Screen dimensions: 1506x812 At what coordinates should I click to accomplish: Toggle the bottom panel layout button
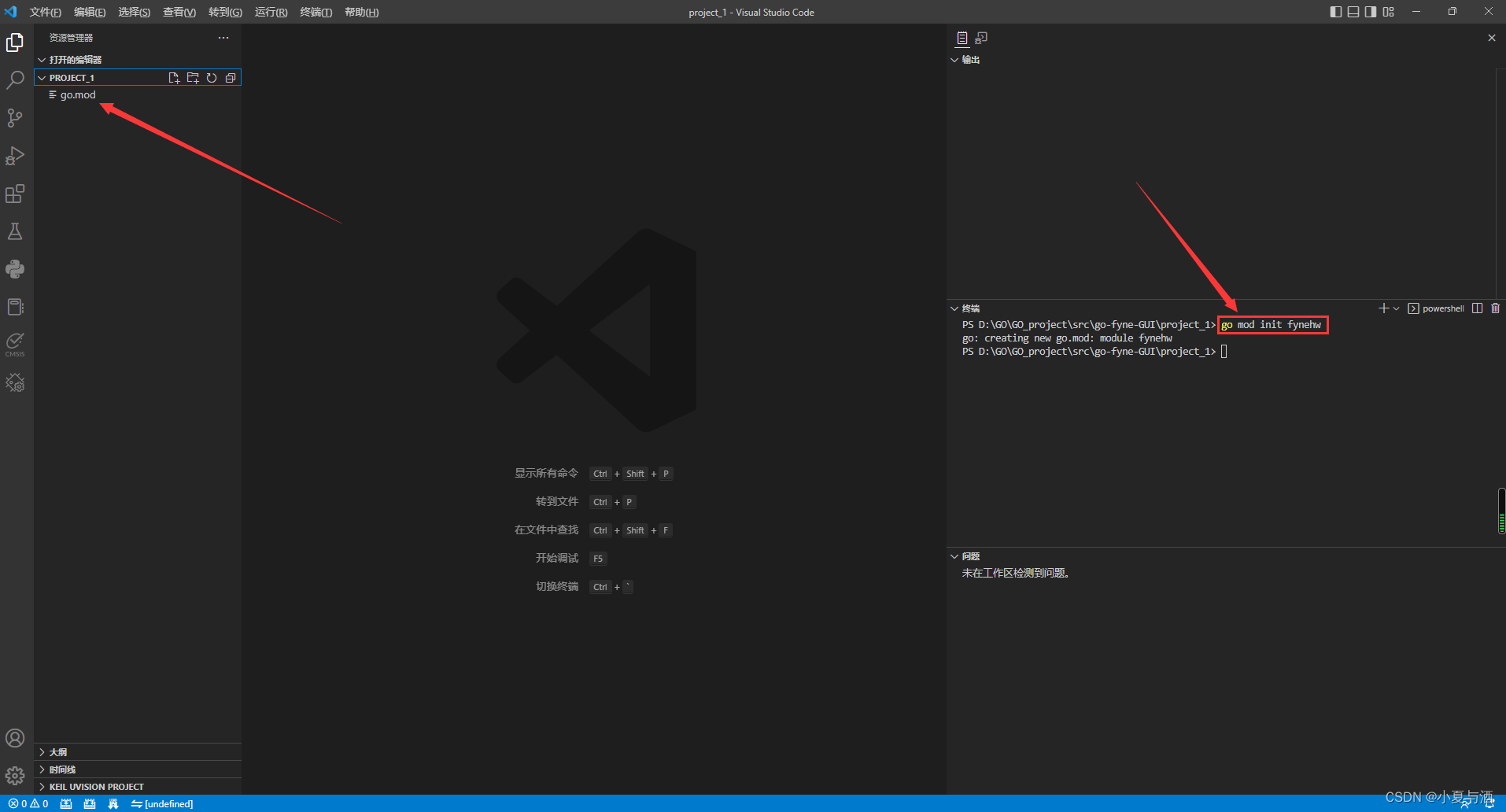(x=1353, y=12)
